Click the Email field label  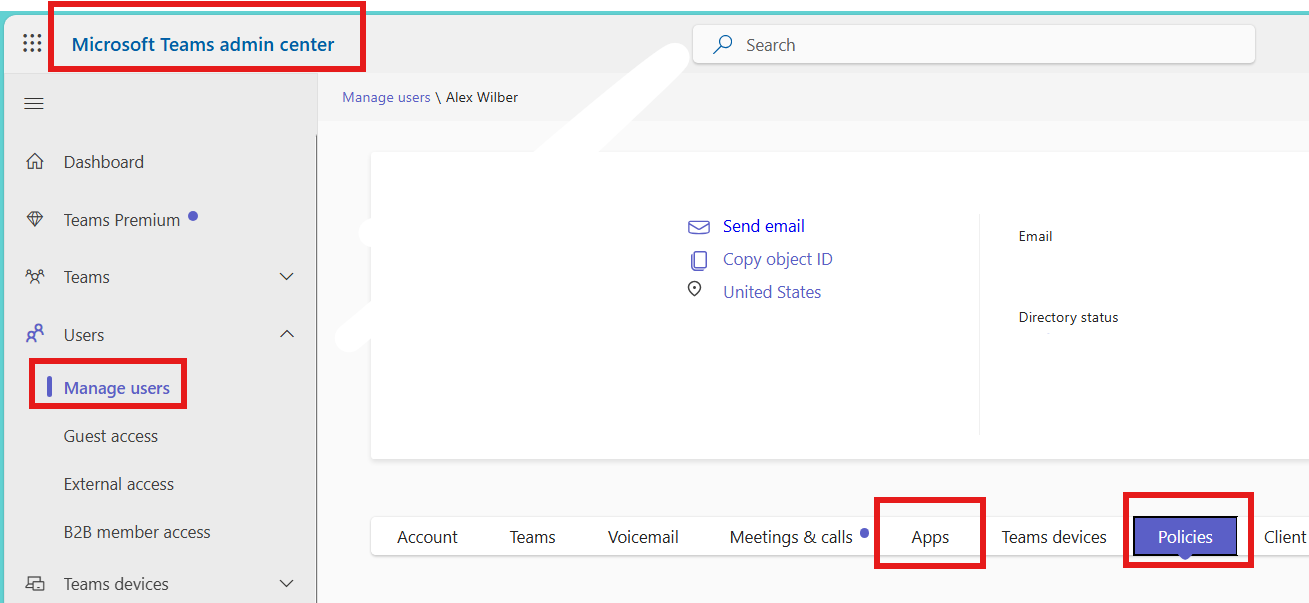(1035, 237)
